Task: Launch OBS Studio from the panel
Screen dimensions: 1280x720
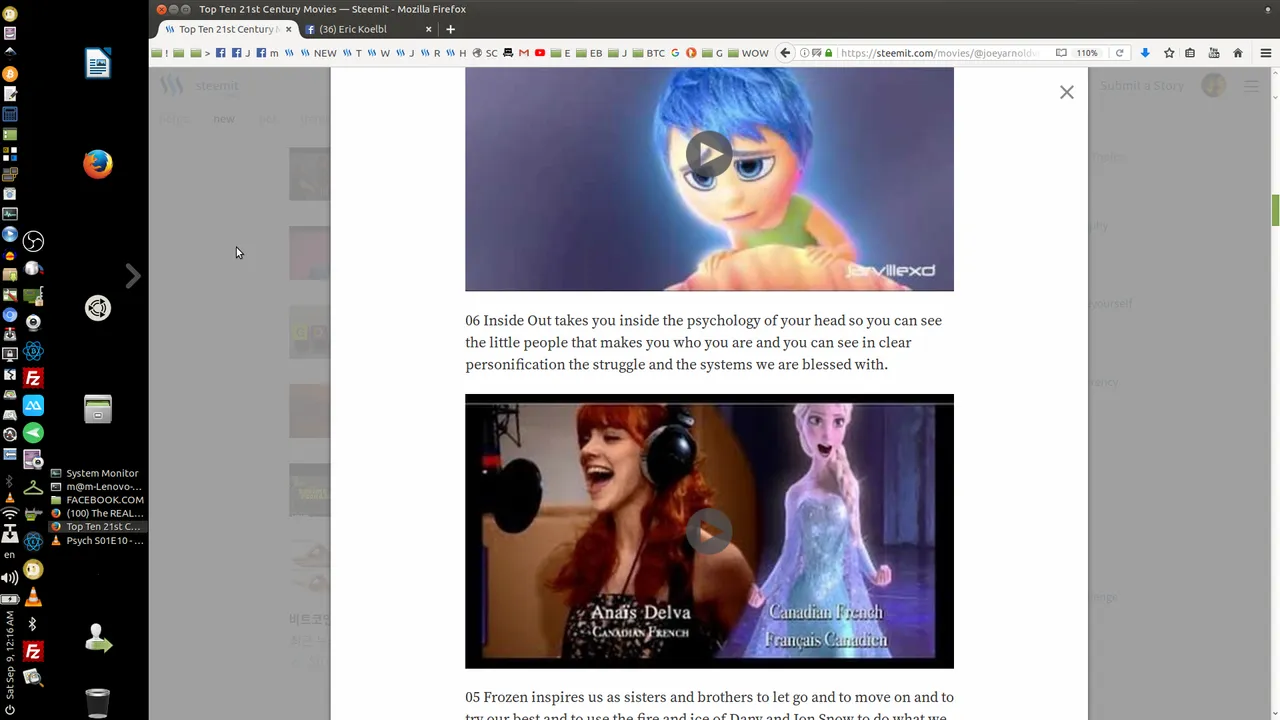Action: click(x=33, y=241)
